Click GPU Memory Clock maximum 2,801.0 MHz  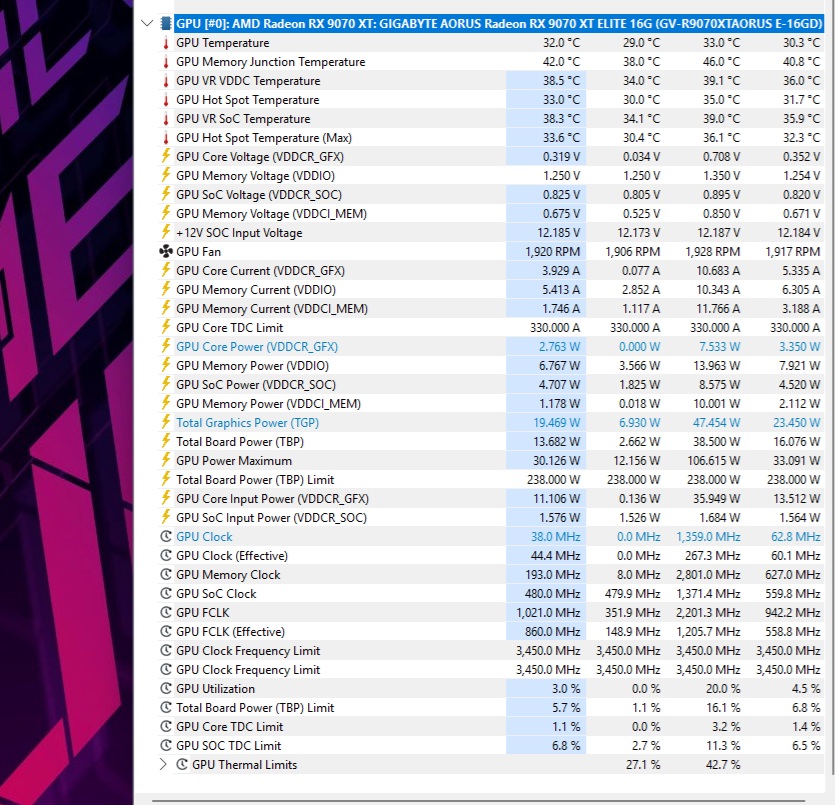(x=708, y=575)
